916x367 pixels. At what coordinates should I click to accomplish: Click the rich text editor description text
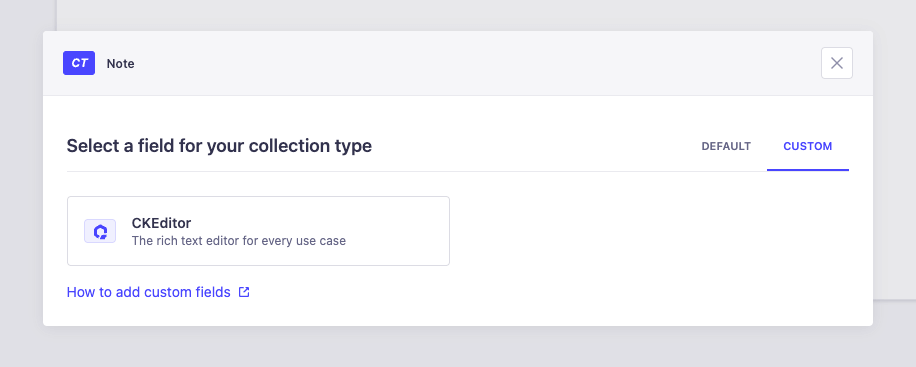tap(239, 241)
